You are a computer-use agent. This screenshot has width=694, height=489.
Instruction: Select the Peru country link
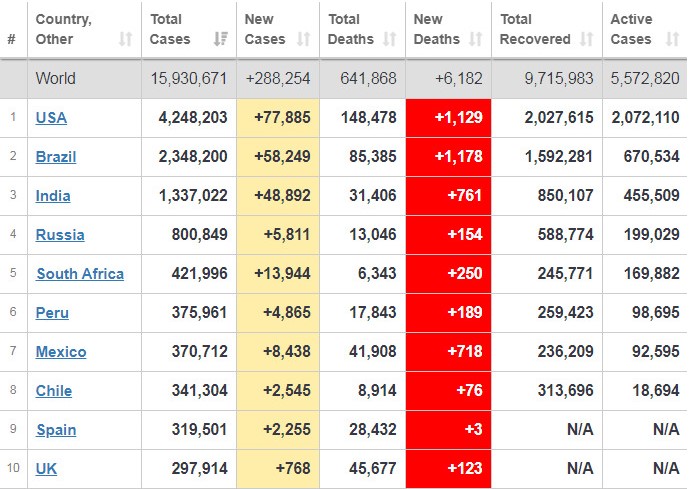point(52,313)
